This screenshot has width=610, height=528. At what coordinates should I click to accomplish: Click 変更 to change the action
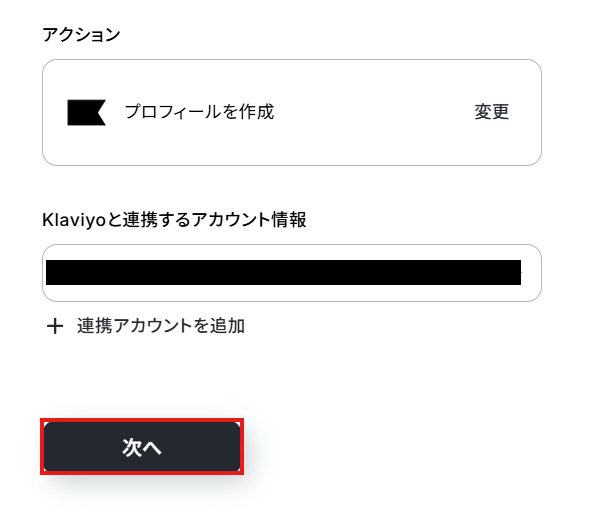[491, 112]
